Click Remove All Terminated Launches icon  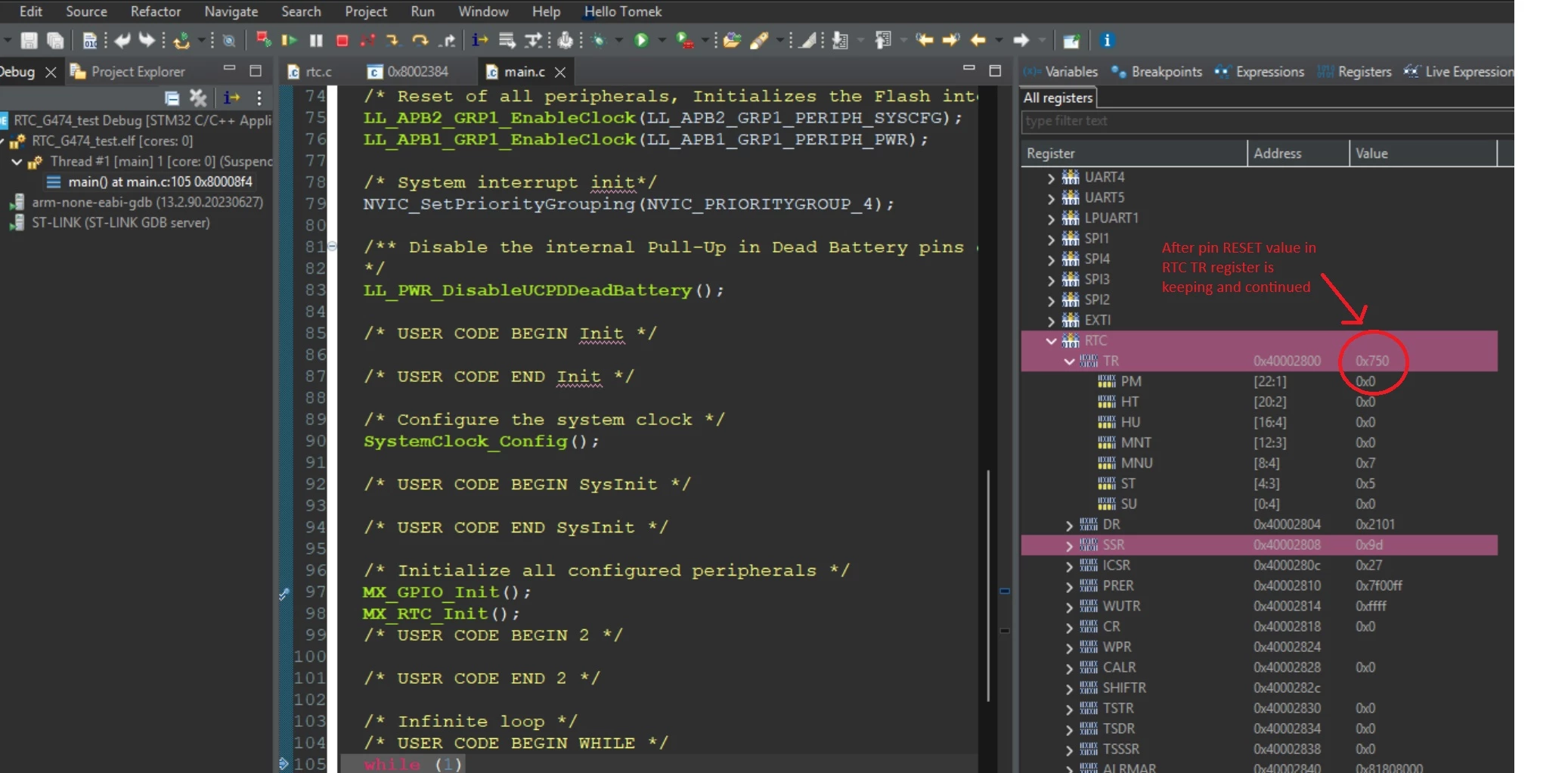[198, 98]
